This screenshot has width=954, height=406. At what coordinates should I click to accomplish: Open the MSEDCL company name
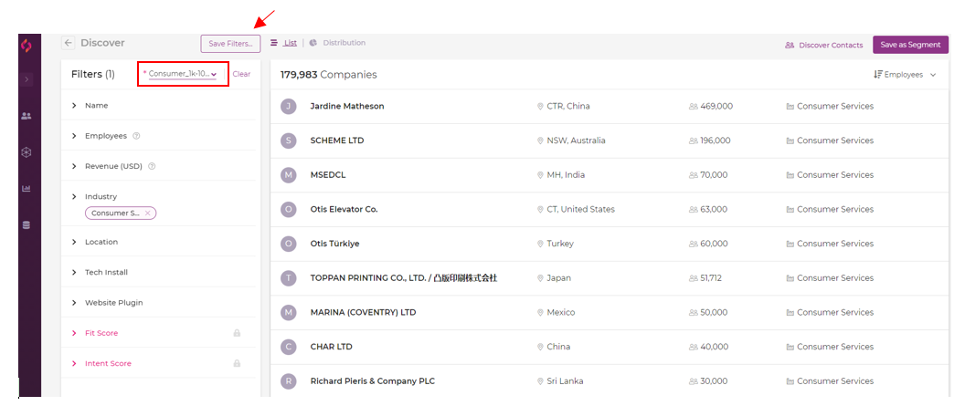click(x=328, y=175)
